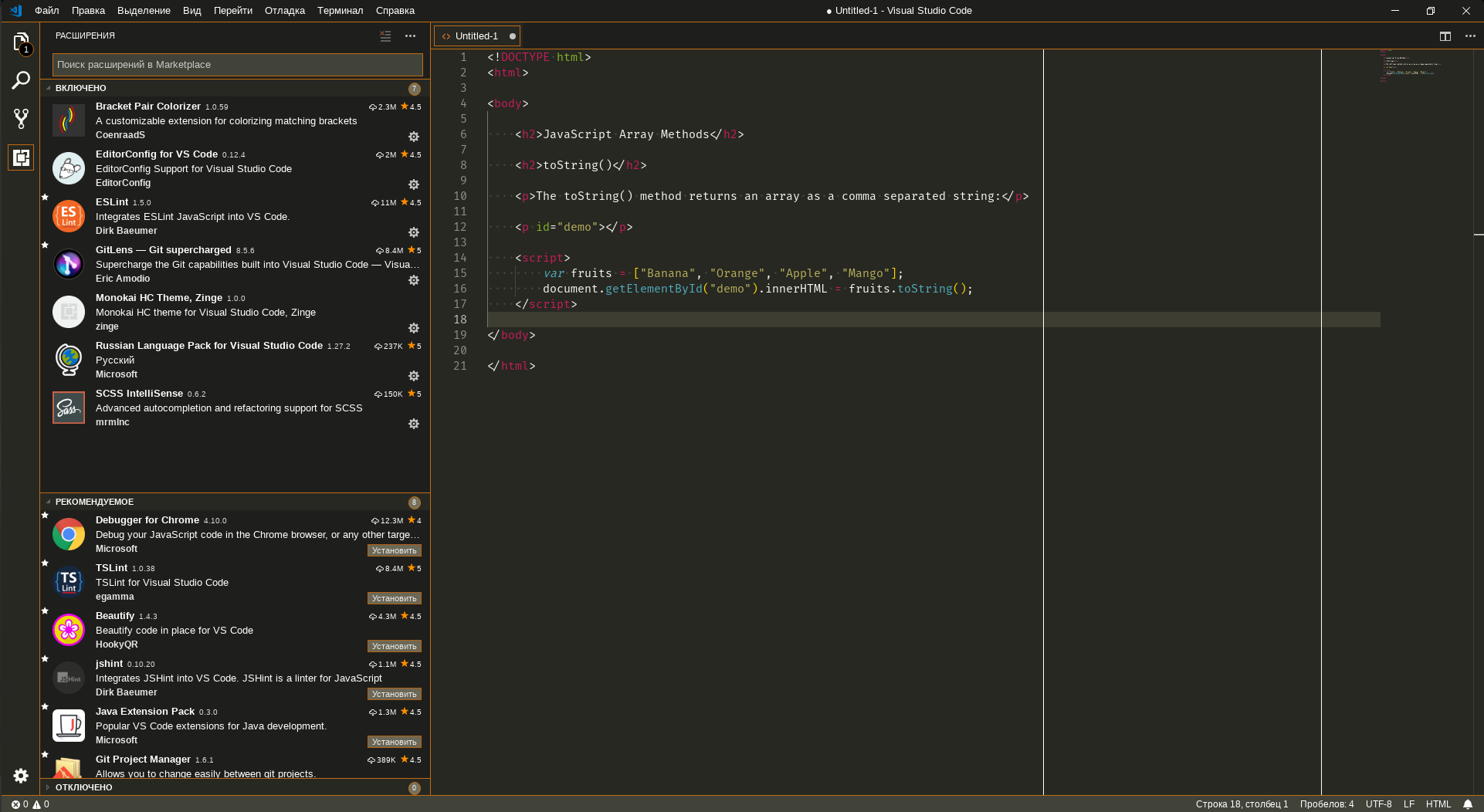The height and width of the screenshot is (812, 1484).
Task: Open Bracket Pair Colorizer manage gear
Action: pyautogui.click(x=414, y=137)
